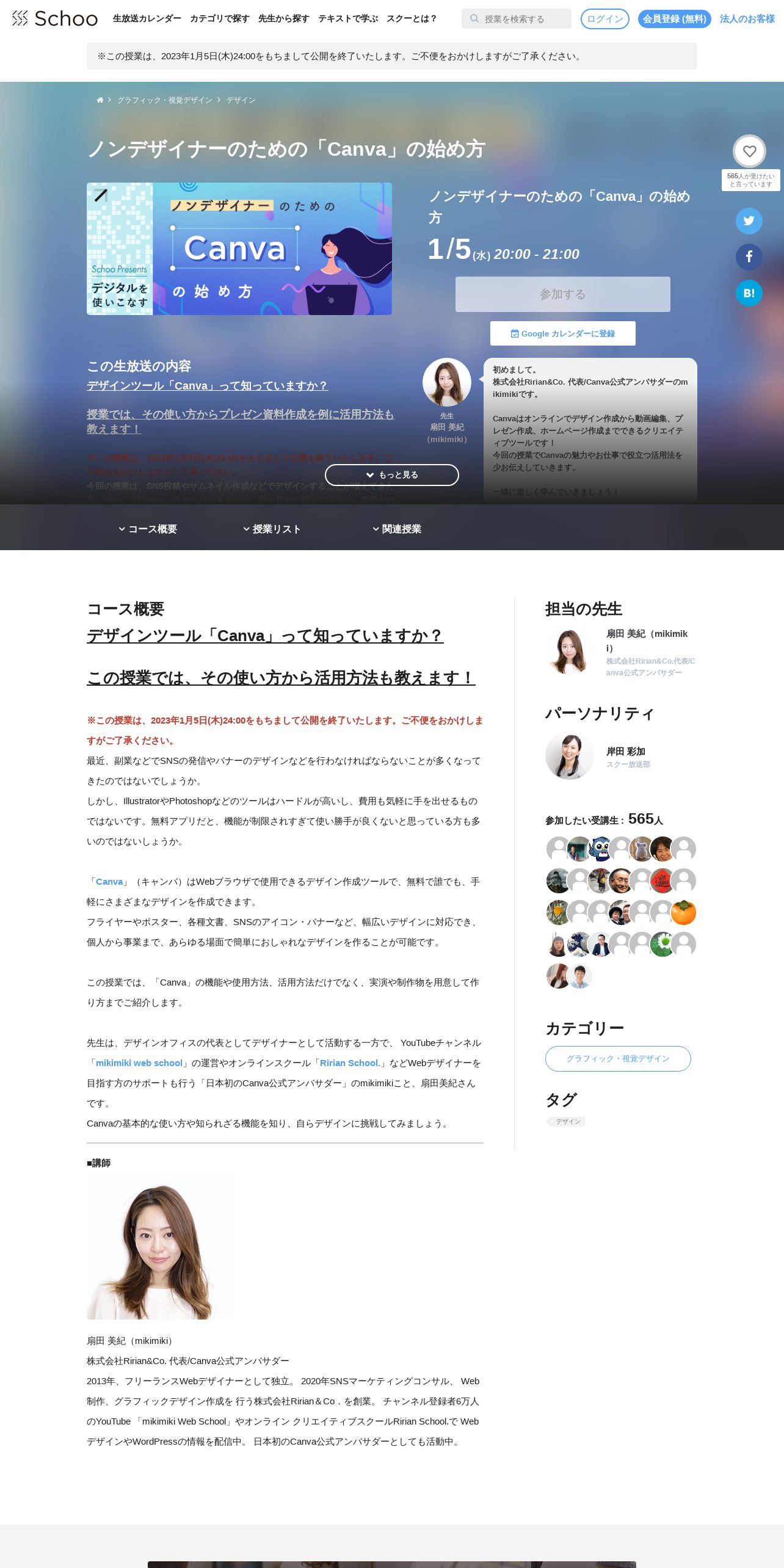
Task: Click the search magnifier icon
Action: 474,19
